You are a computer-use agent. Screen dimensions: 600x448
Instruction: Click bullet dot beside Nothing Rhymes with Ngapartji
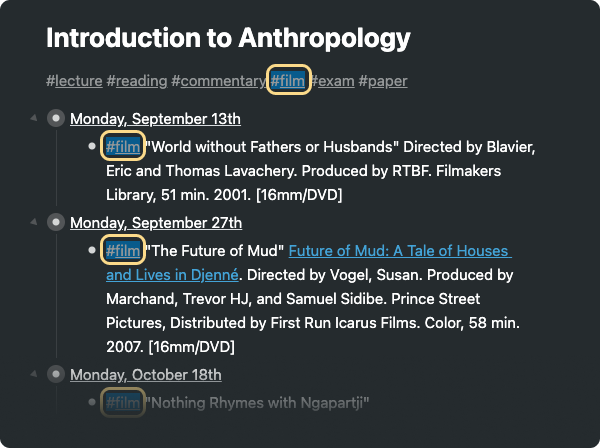click(x=92, y=402)
